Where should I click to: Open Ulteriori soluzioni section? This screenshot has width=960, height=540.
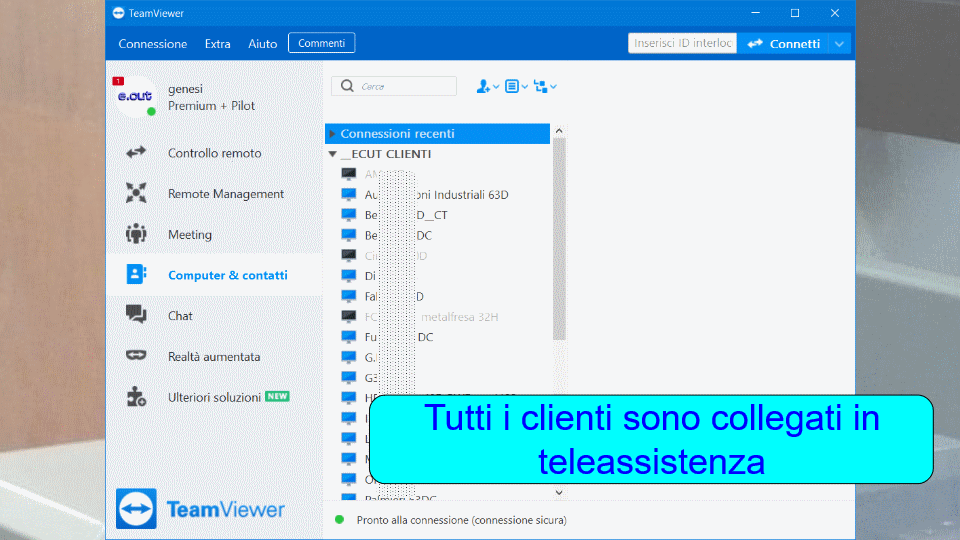[x=214, y=397]
